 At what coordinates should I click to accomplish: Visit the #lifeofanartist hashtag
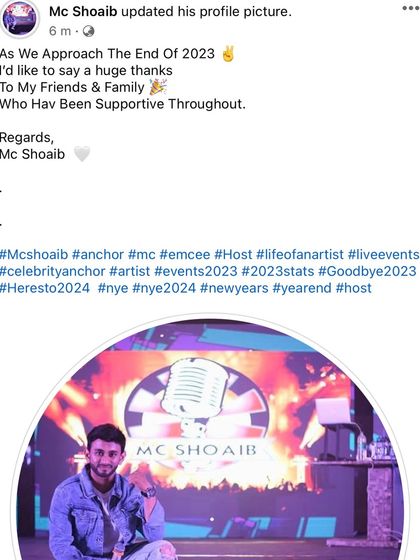tap(300, 255)
